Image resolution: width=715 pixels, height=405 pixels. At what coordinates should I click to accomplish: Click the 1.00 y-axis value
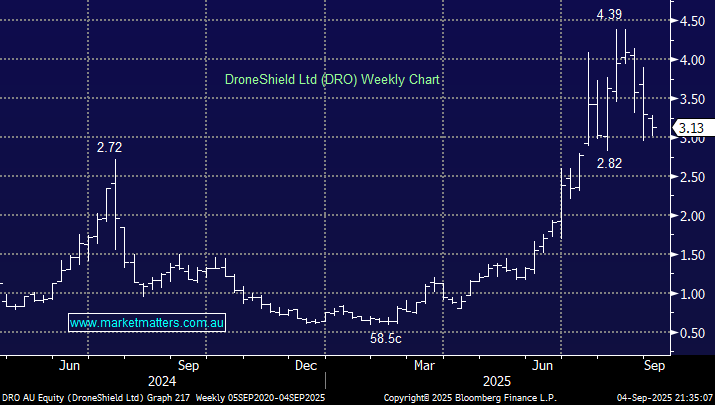[692, 294]
